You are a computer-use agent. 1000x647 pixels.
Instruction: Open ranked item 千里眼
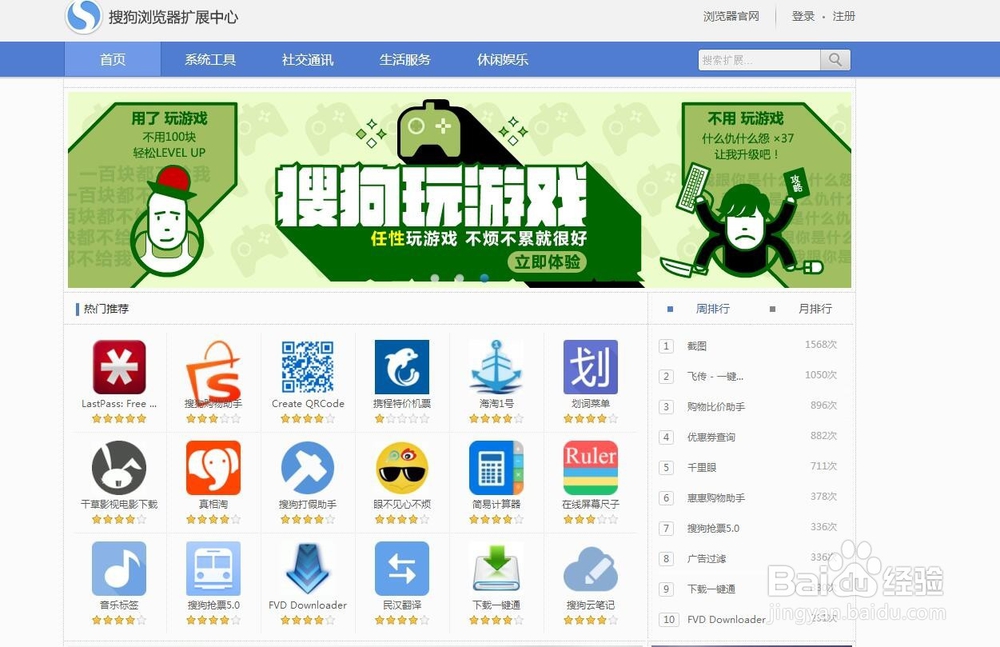click(x=702, y=467)
